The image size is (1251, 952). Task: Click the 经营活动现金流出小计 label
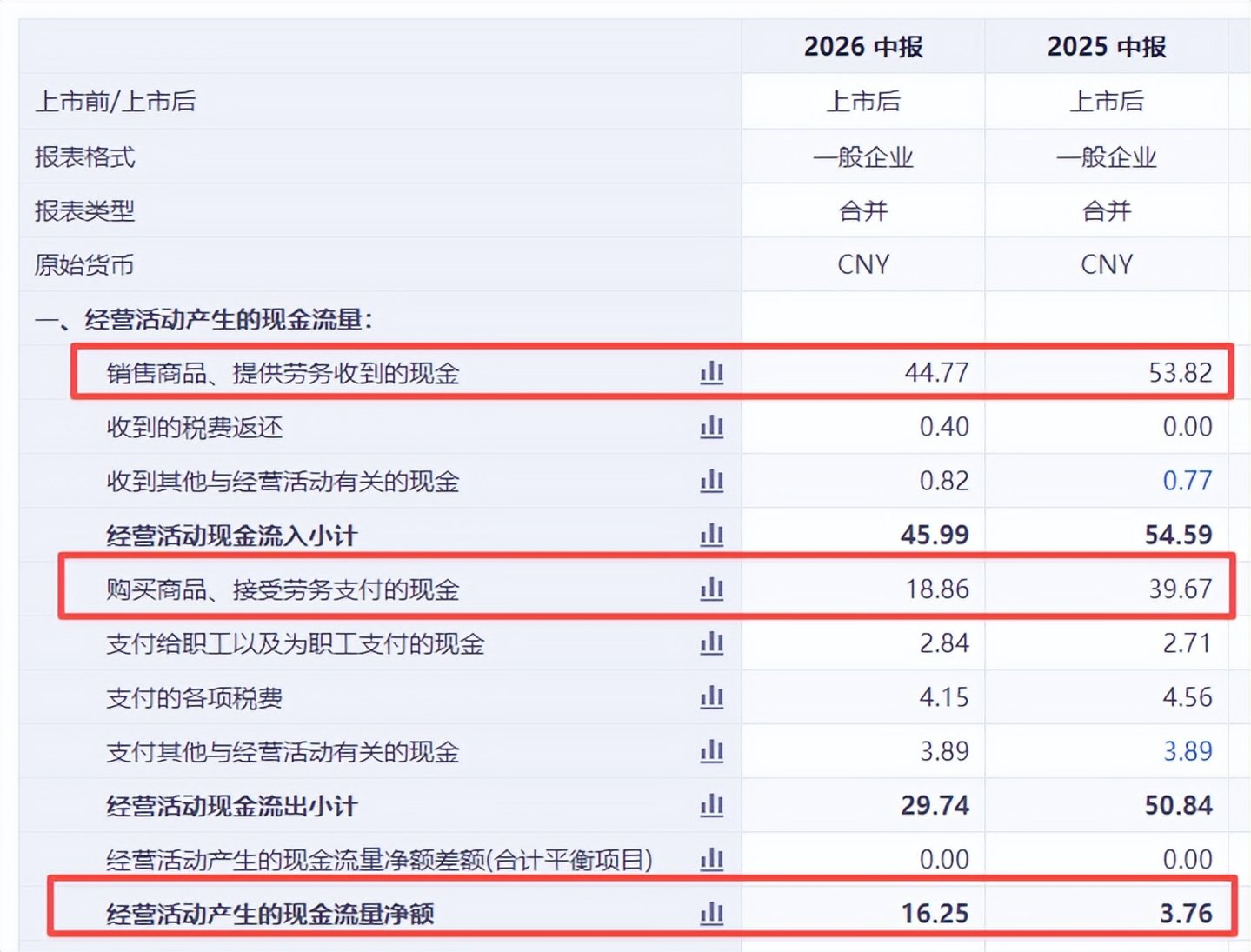coord(231,805)
